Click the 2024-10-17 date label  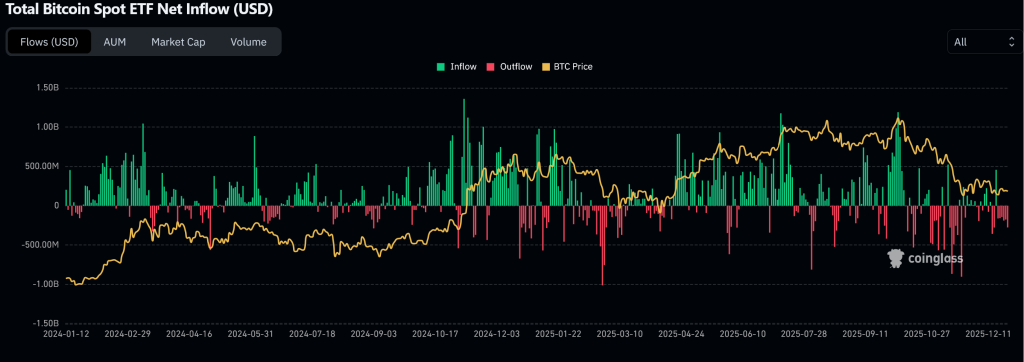[x=434, y=333]
